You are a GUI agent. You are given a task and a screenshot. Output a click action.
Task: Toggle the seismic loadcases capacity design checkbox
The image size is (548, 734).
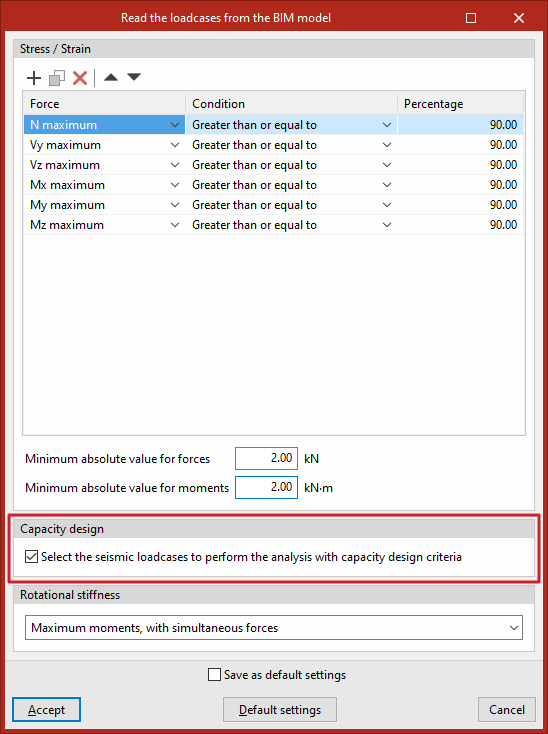[x=31, y=557]
